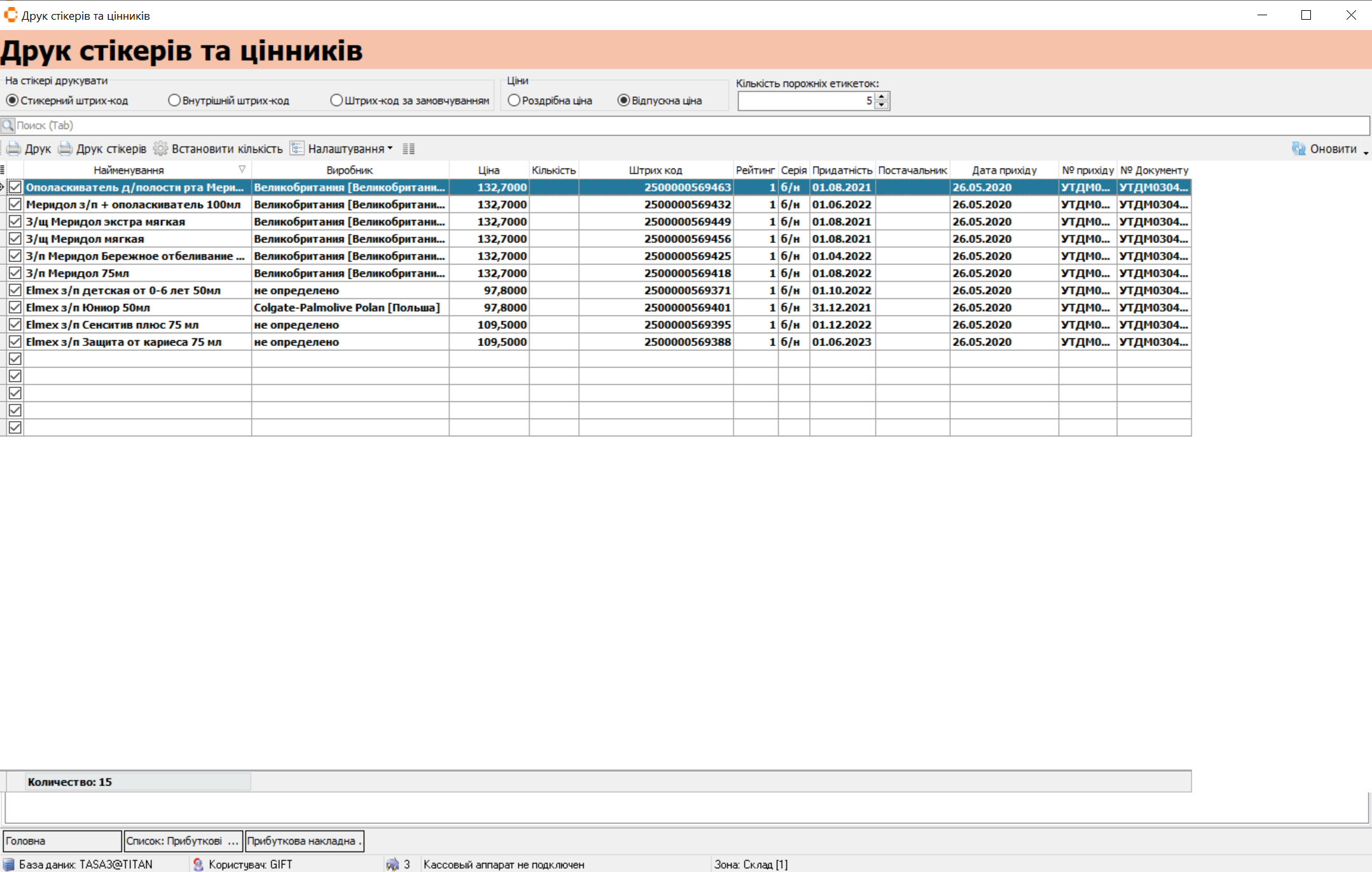Open the Налаштування dropdown arrow

(390, 148)
